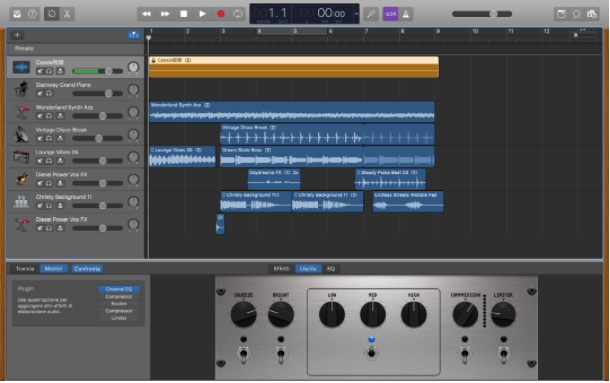
Task: Click the Rewind transport button
Action: coord(146,14)
